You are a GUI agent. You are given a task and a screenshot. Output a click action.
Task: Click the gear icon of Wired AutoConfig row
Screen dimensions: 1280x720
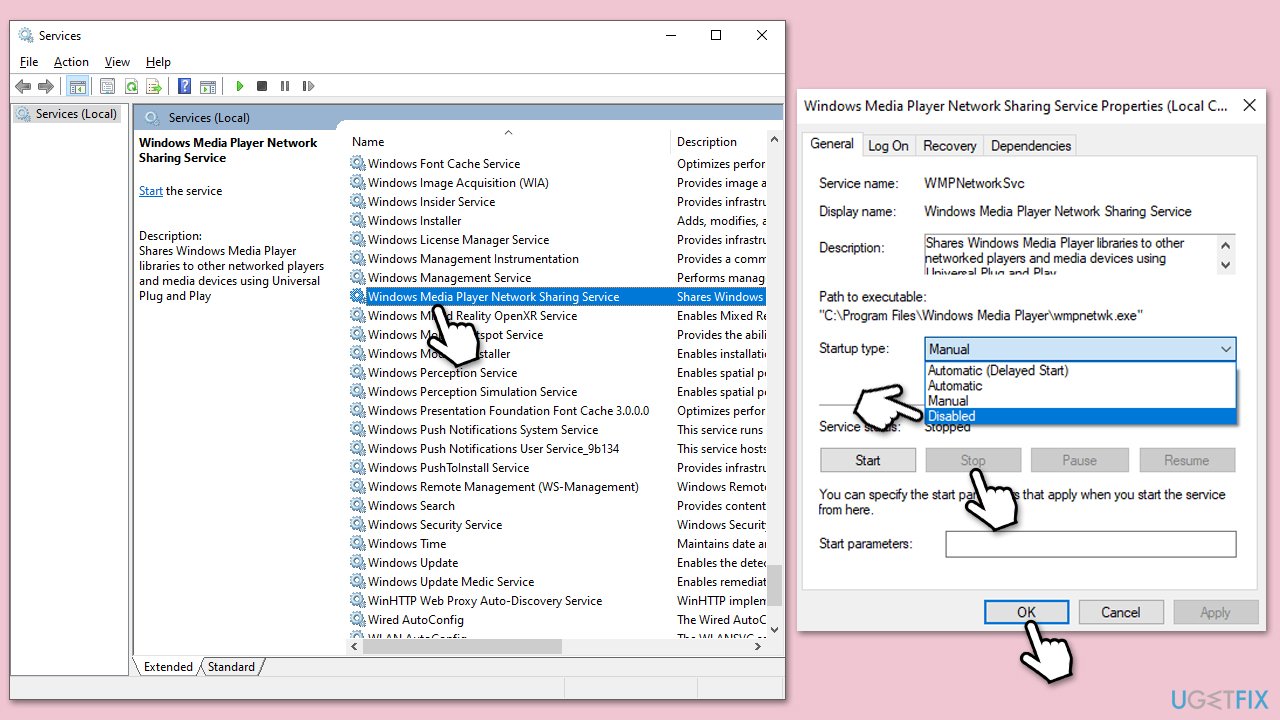click(358, 619)
